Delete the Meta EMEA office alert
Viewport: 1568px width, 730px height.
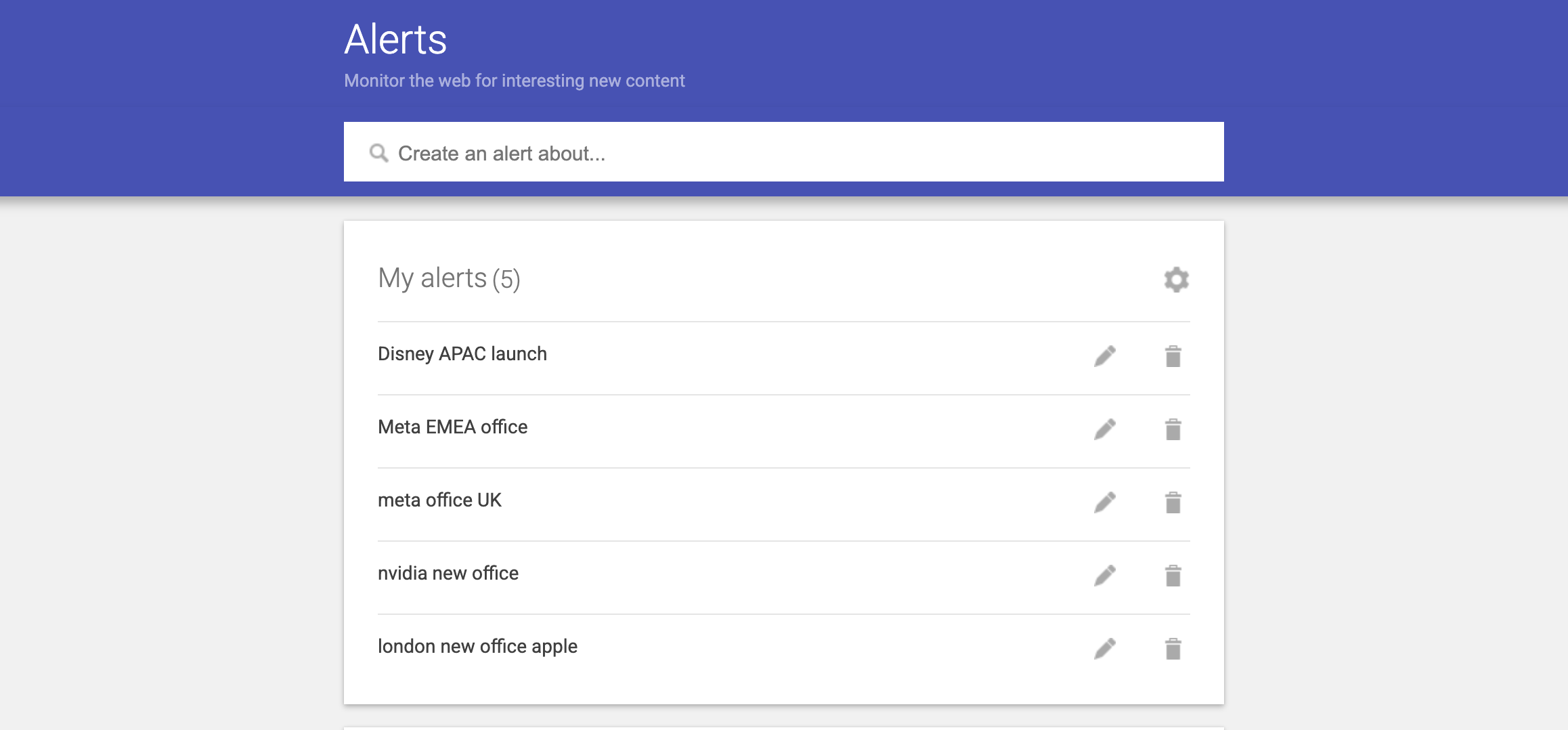(x=1173, y=428)
